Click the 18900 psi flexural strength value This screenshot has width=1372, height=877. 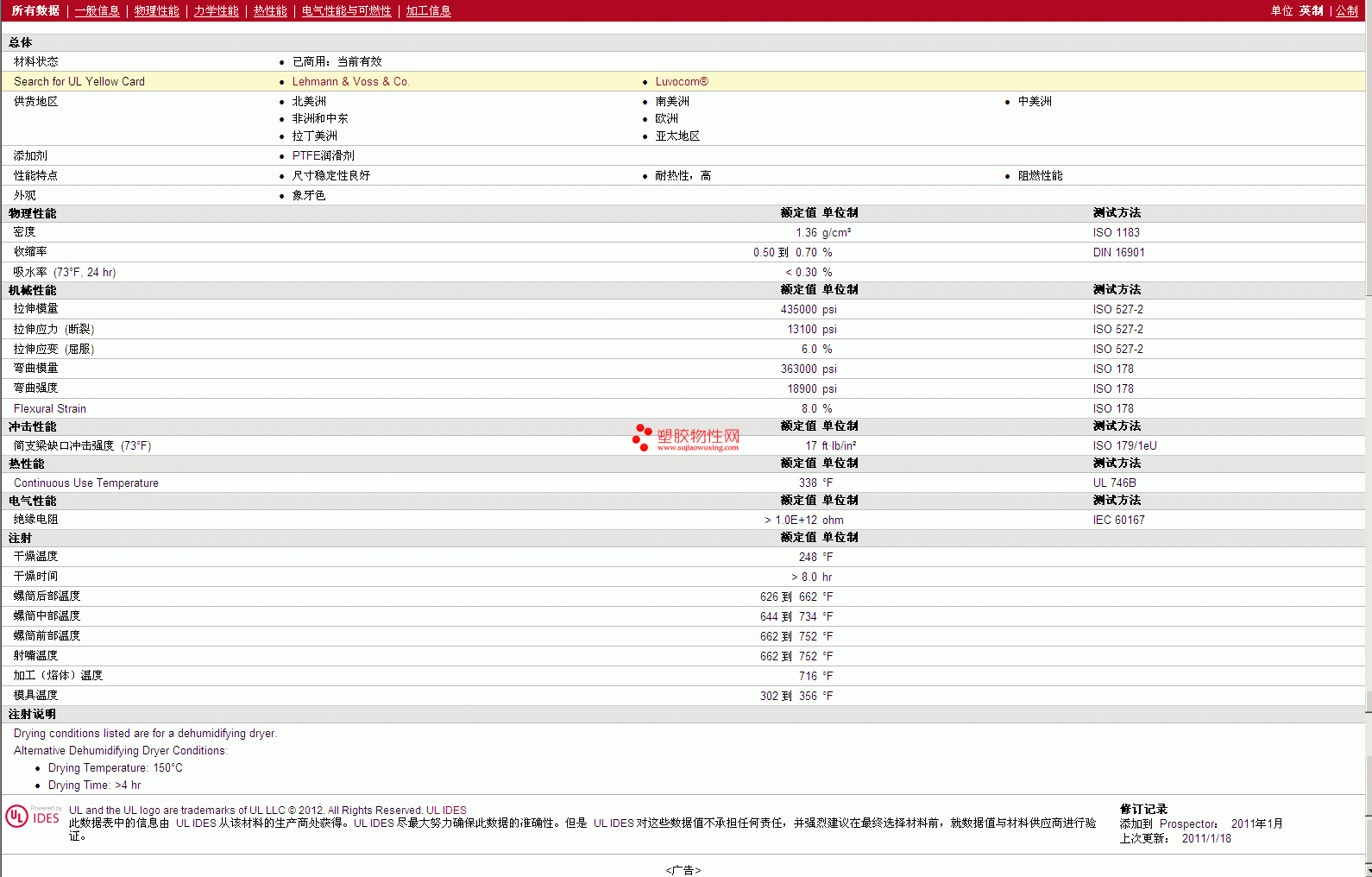coord(812,388)
